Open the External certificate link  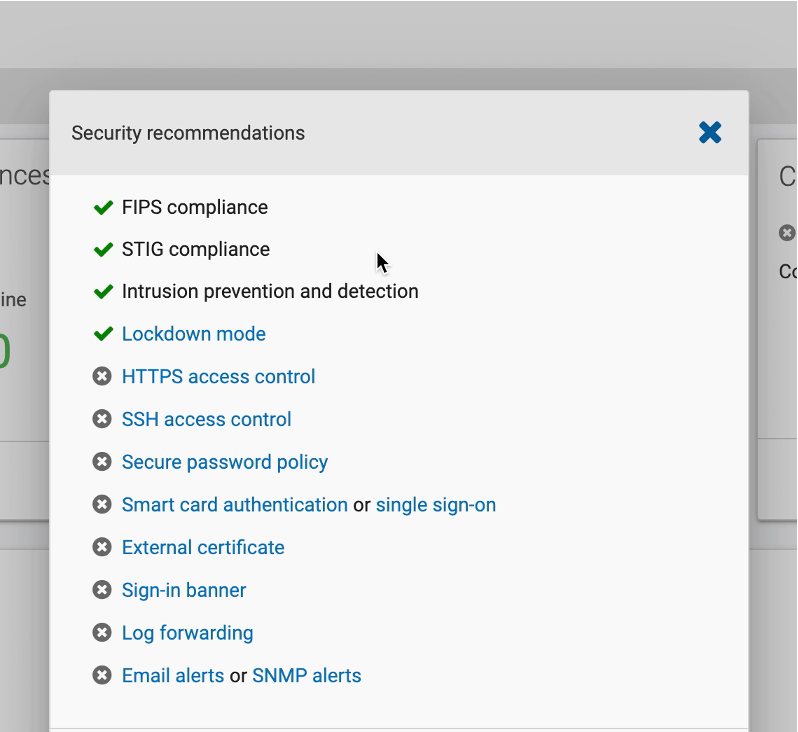point(203,547)
